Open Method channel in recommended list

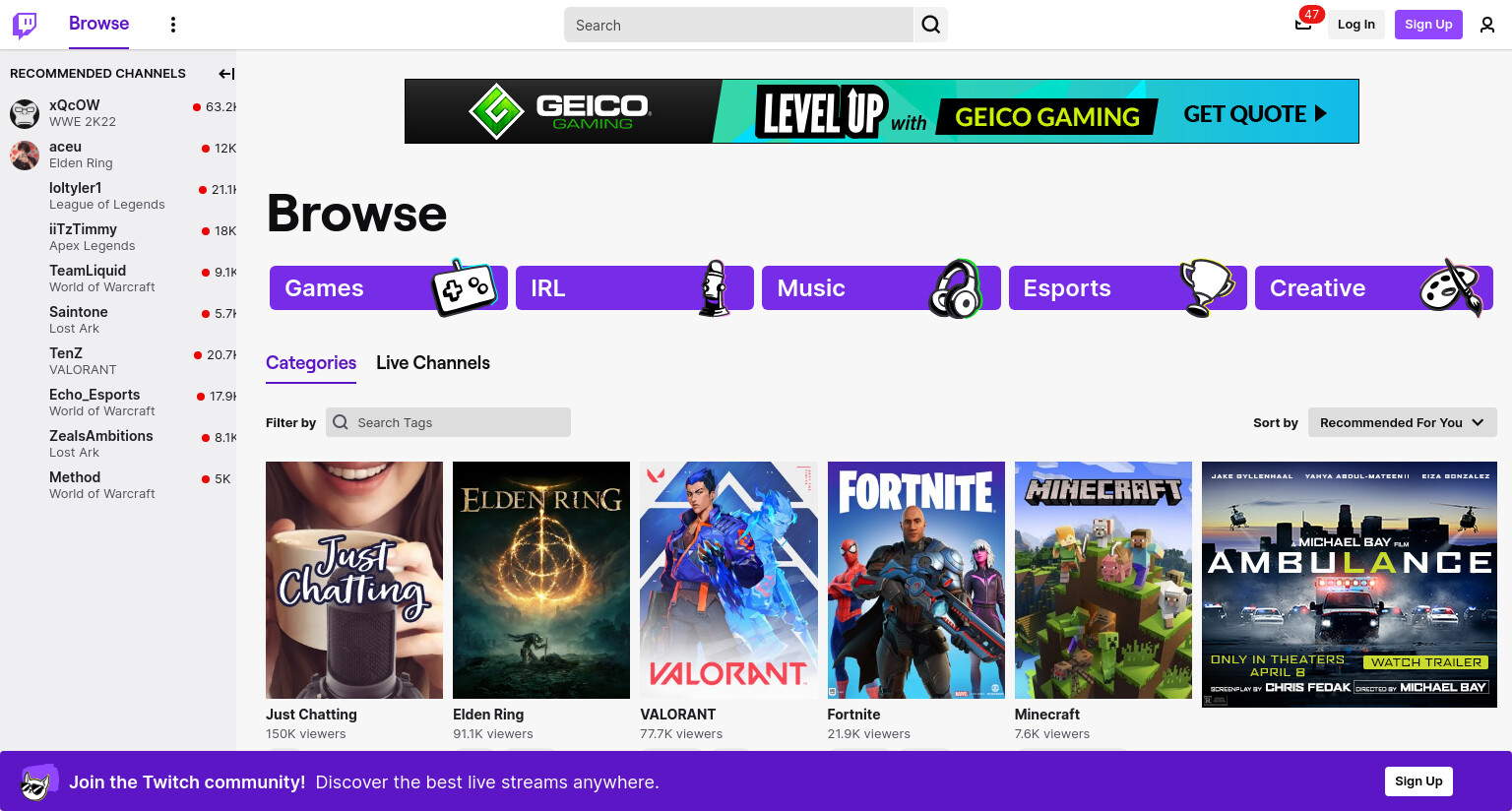coord(118,485)
